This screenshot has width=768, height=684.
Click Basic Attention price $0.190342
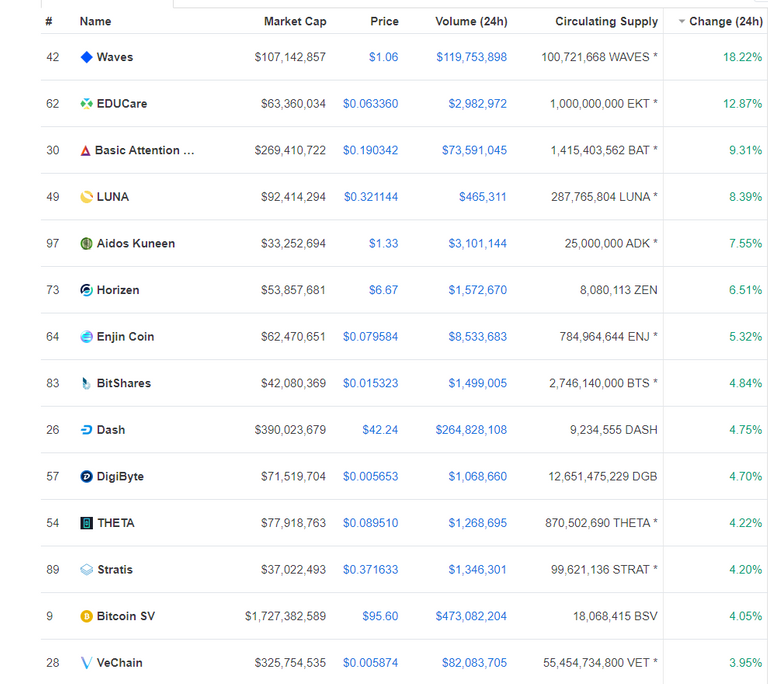(370, 150)
